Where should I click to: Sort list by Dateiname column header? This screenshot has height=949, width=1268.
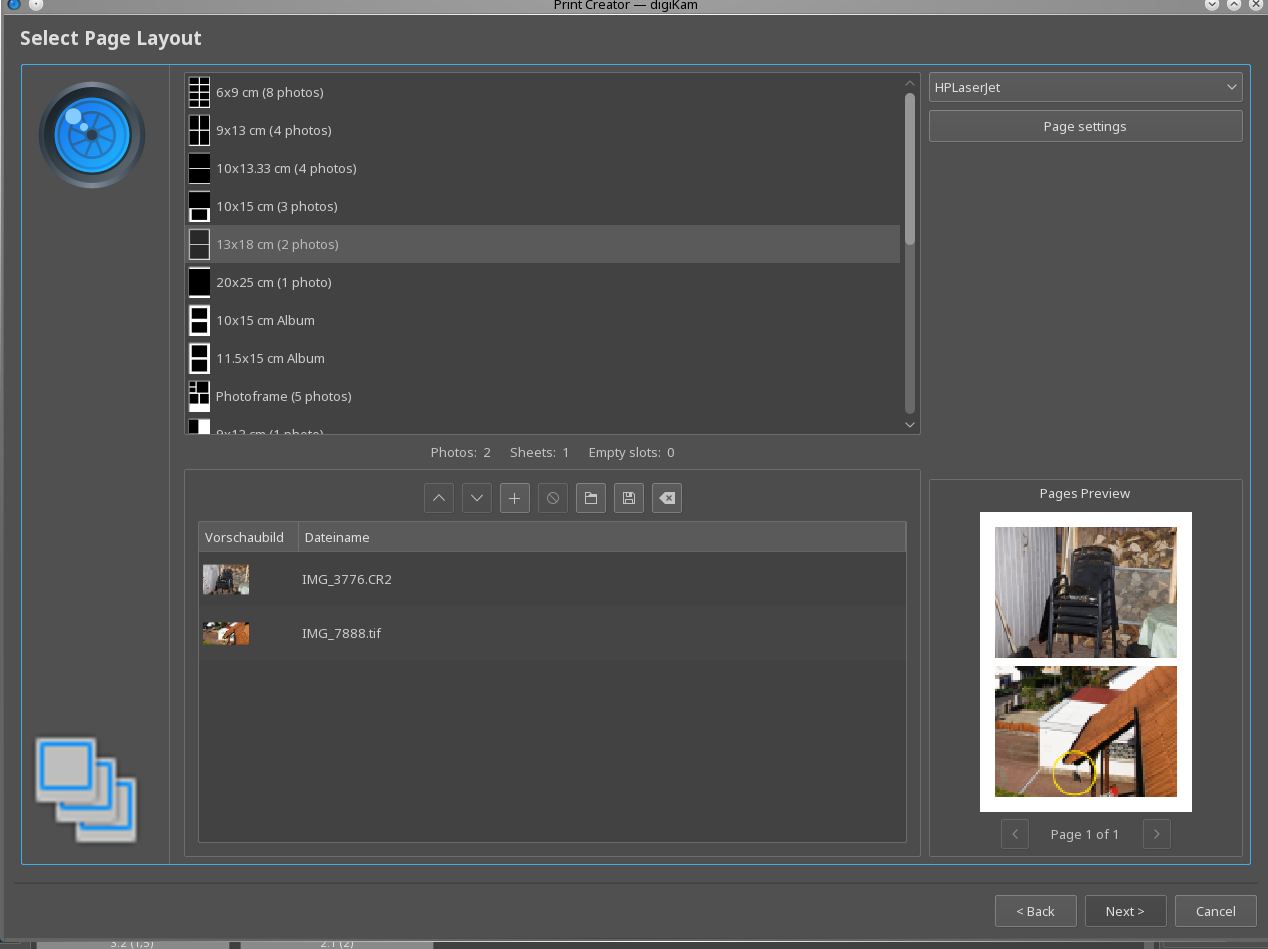337,537
